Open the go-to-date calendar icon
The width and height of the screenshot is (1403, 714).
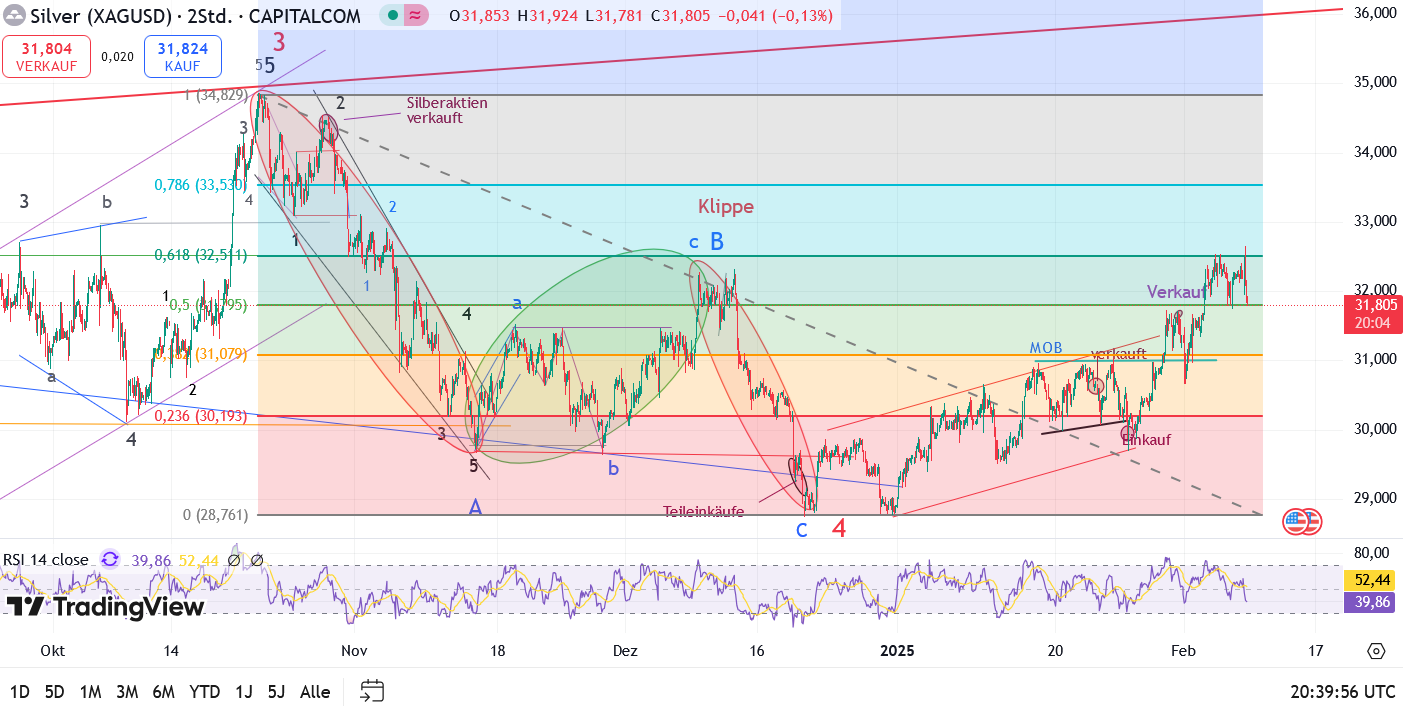[x=372, y=691]
